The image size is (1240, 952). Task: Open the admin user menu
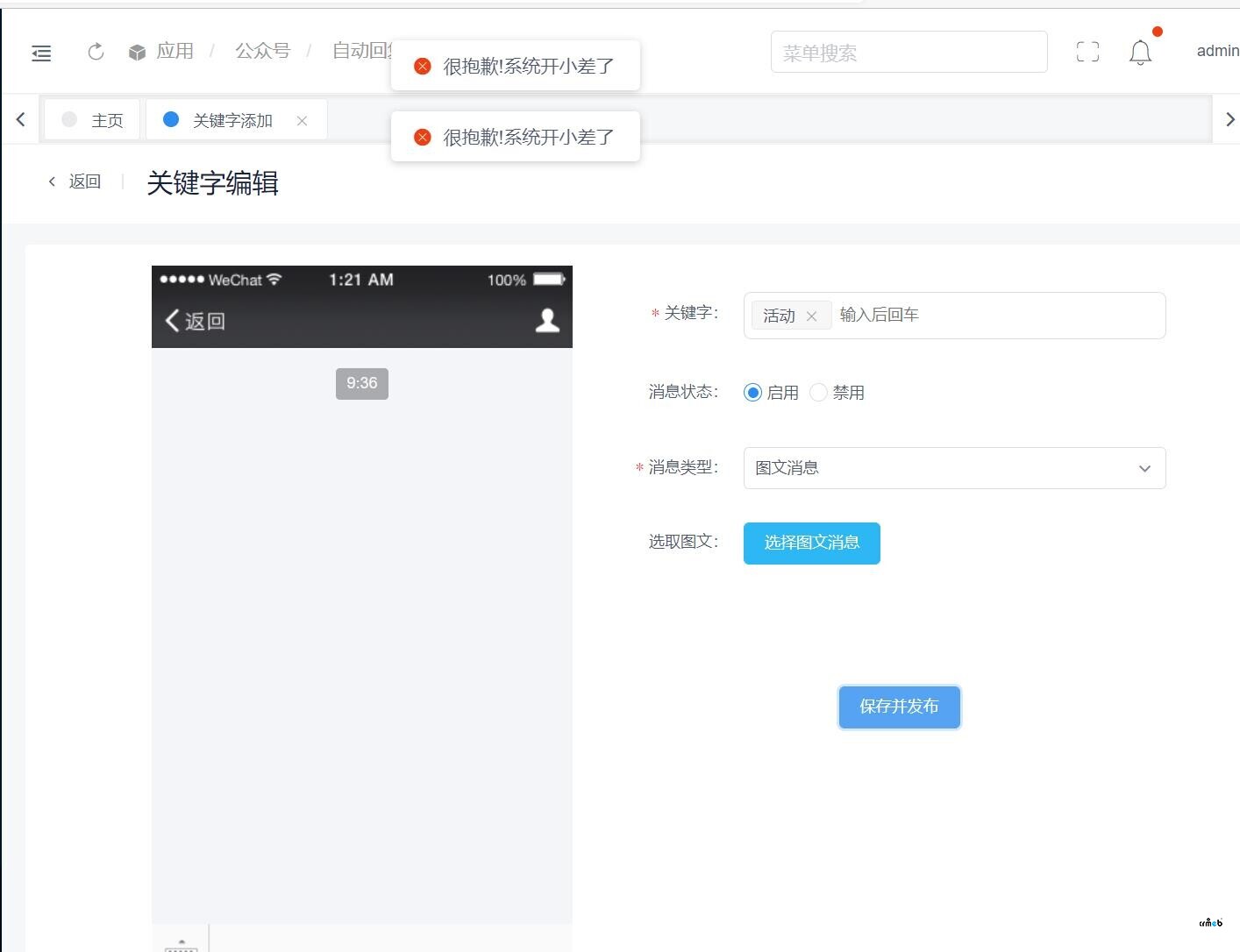(x=1217, y=51)
